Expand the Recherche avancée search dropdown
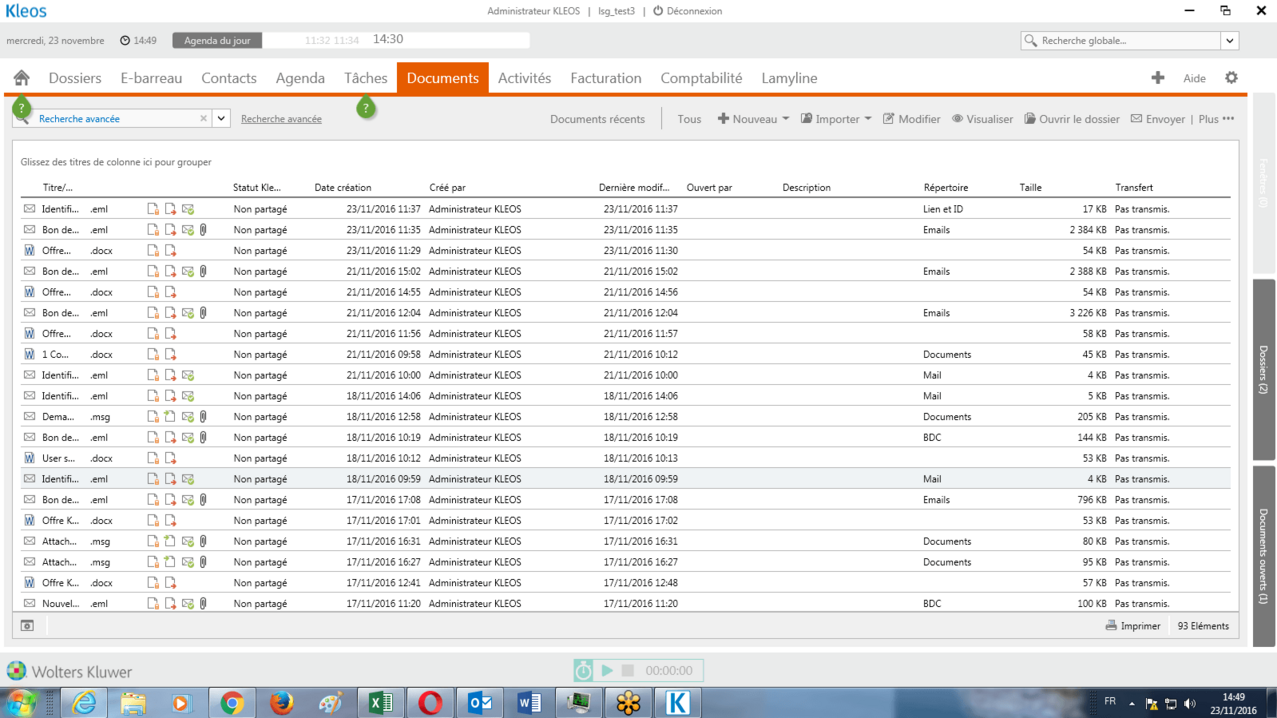This screenshot has width=1277, height=718. [x=221, y=118]
